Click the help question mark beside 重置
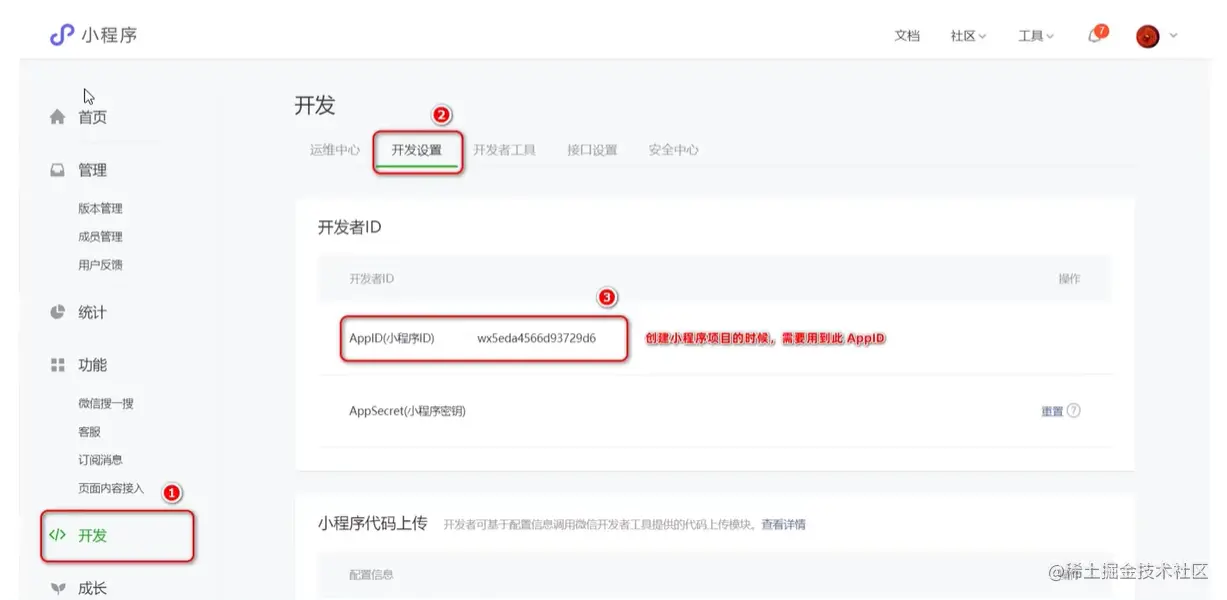 pyautogui.click(x=1074, y=410)
